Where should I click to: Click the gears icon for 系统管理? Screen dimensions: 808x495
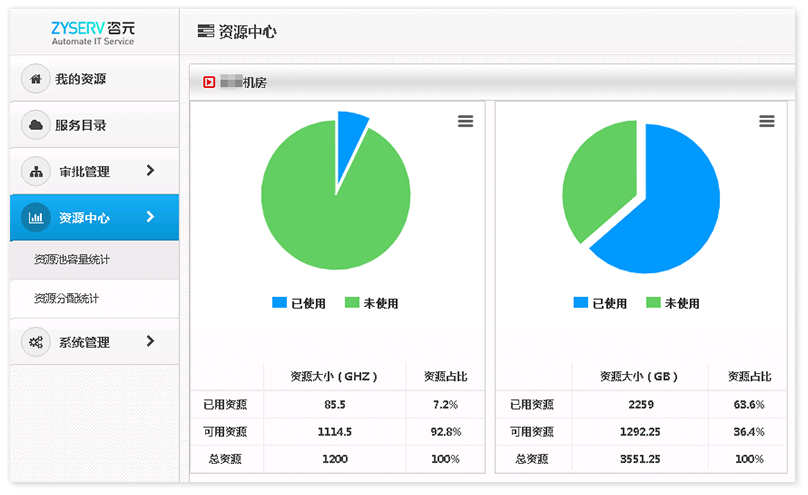click(x=36, y=342)
